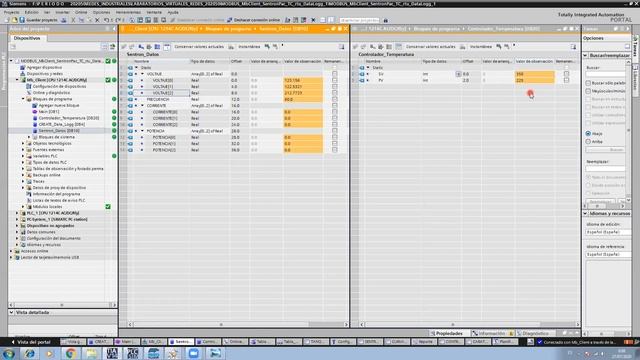The image size is (640, 360).
Task: Toggle Remanencia checkbox for PV row
Action: coord(566,80)
